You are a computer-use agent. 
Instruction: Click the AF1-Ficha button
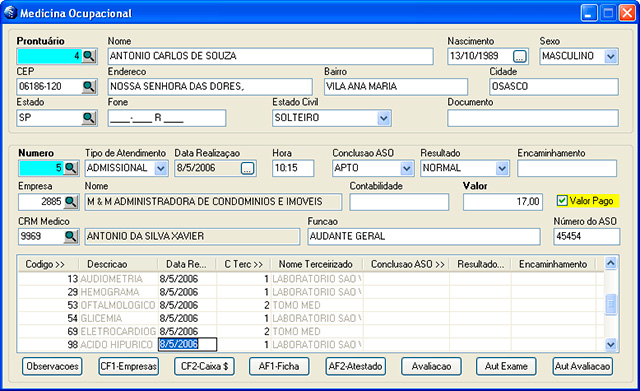coord(279,367)
